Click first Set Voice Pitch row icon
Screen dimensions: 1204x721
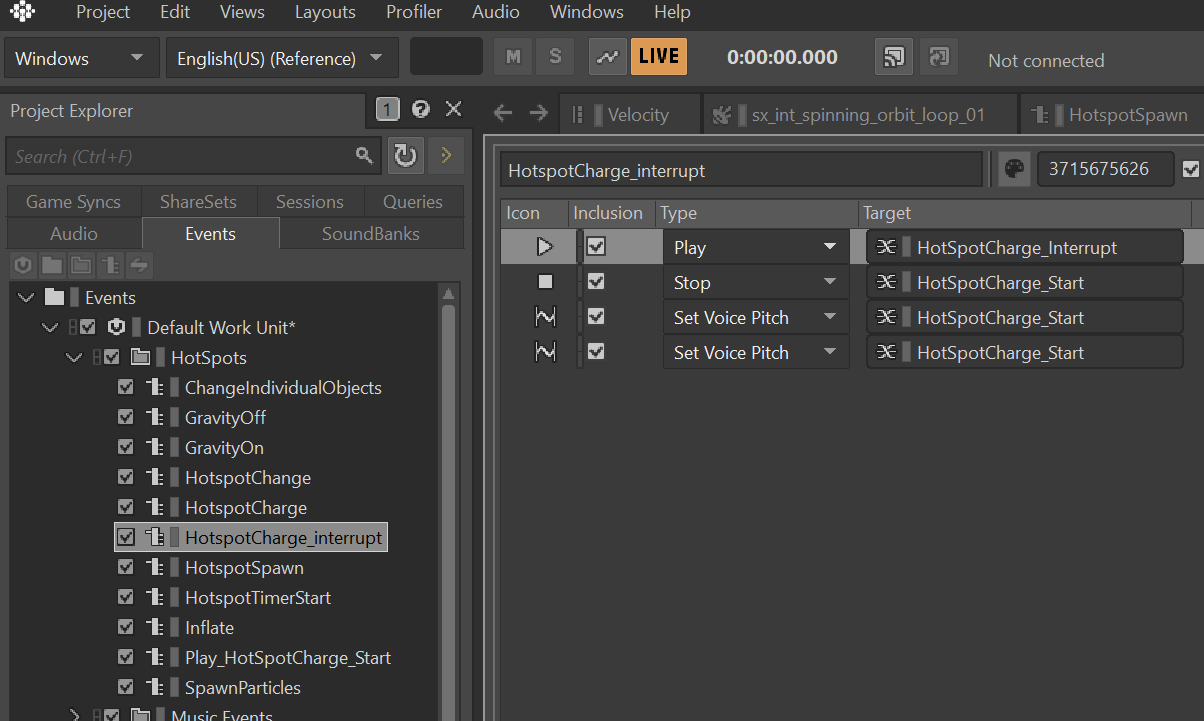[x=545, y=317]
